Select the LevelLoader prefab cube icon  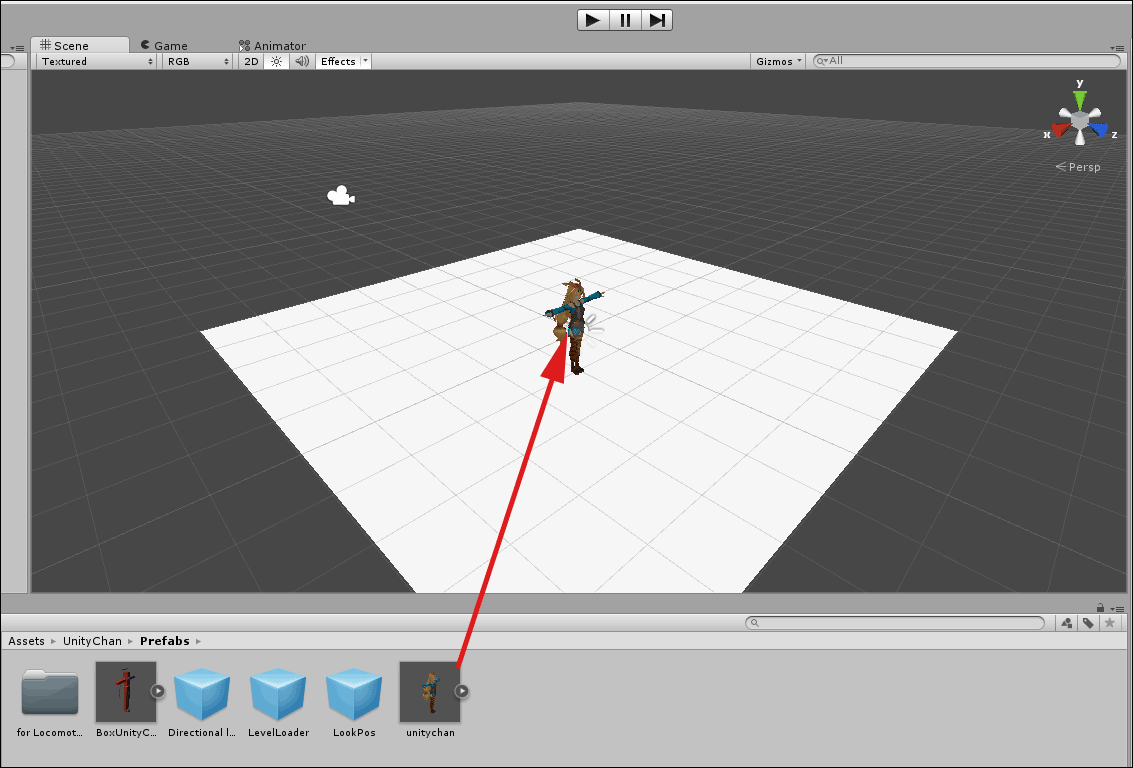point(278,694)
